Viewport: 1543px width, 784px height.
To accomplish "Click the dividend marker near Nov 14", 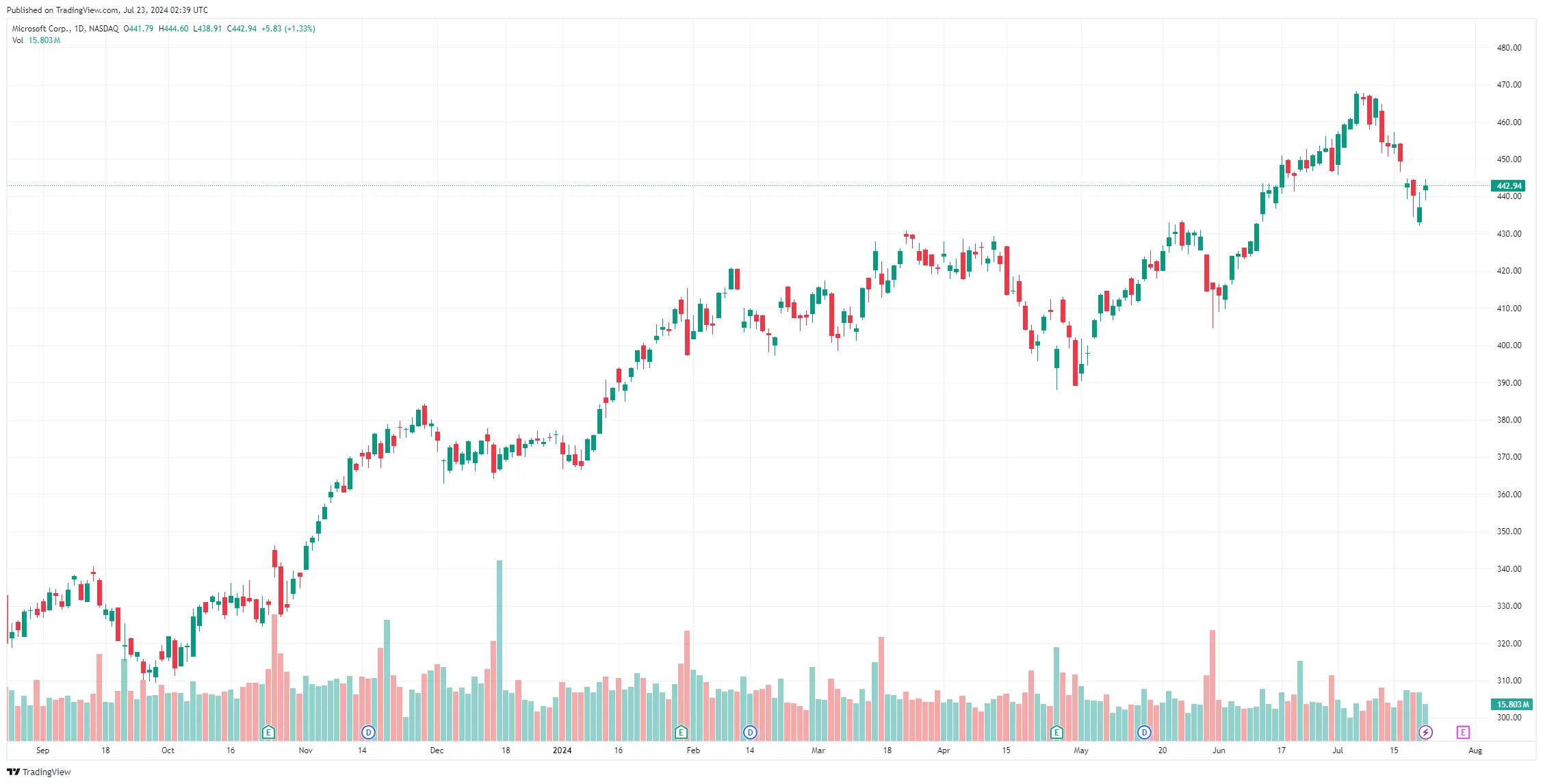I will (x=368, y=733).
